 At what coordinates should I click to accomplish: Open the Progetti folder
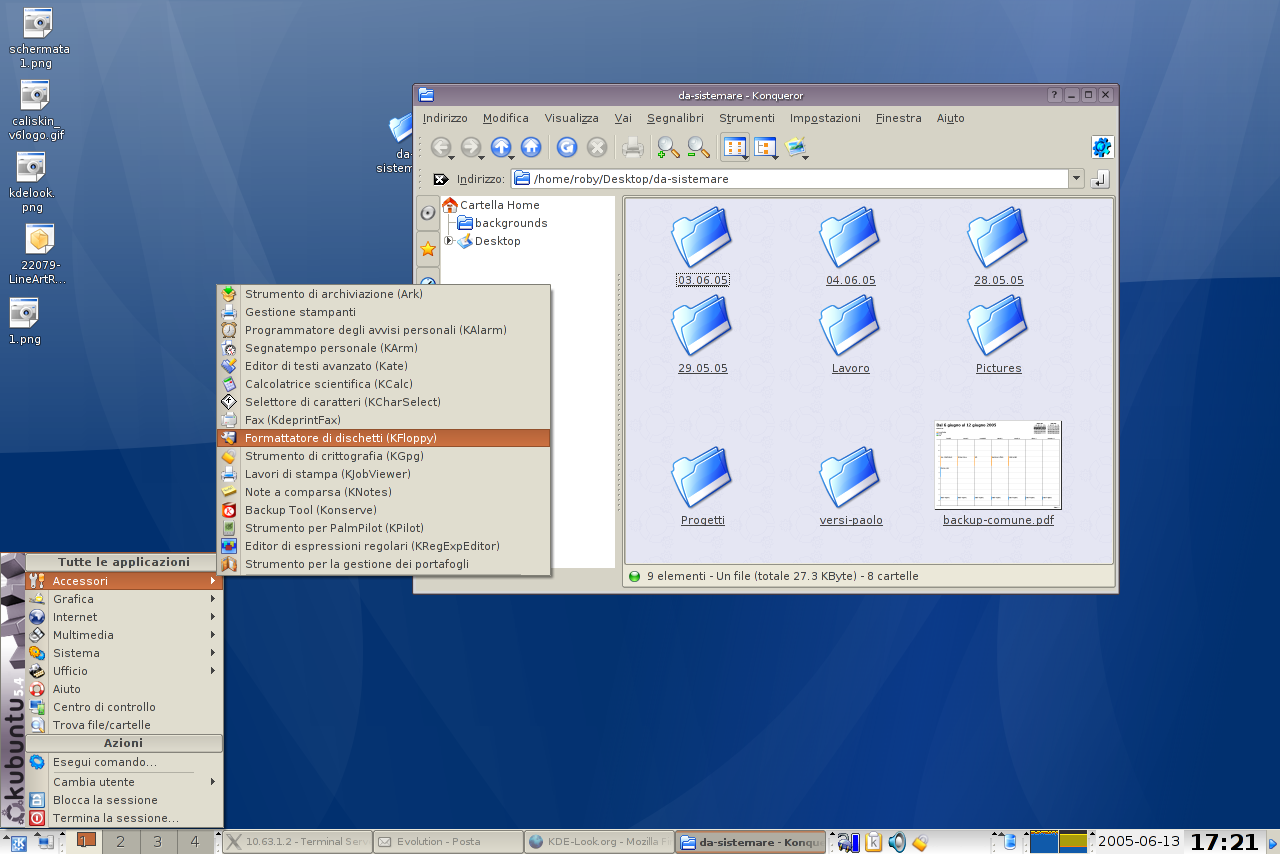pyautogui.click(x=702, y=486)
